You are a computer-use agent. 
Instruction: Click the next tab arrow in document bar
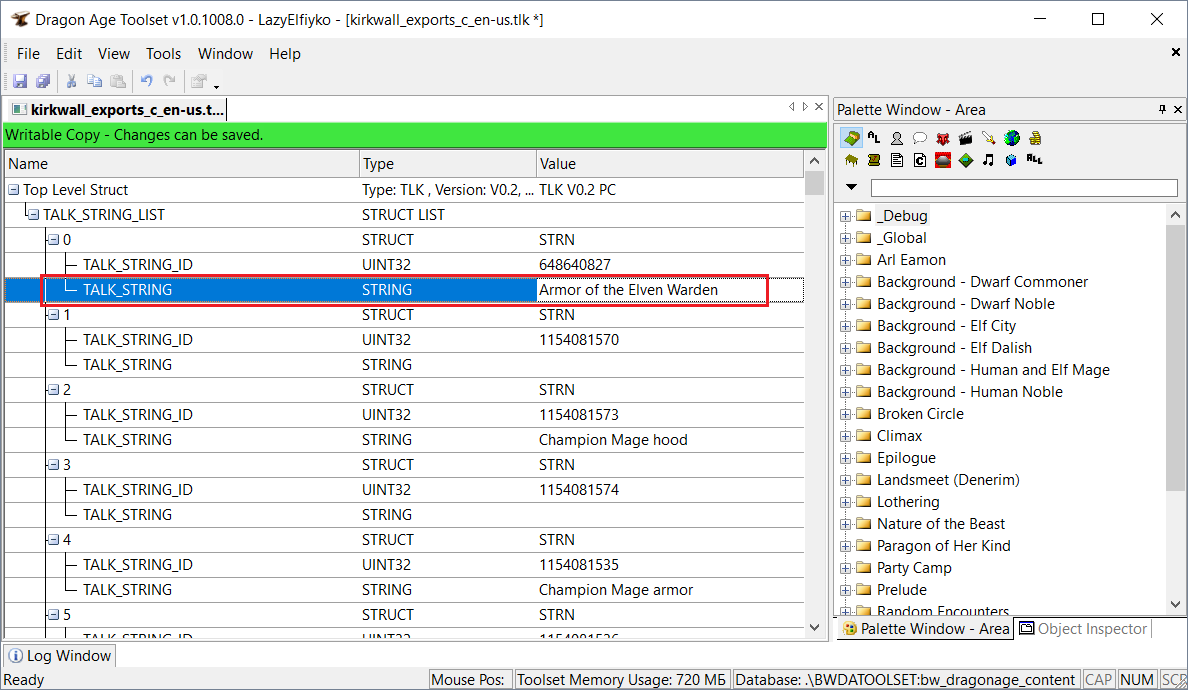pyautogui.click(x=805, y=107)
